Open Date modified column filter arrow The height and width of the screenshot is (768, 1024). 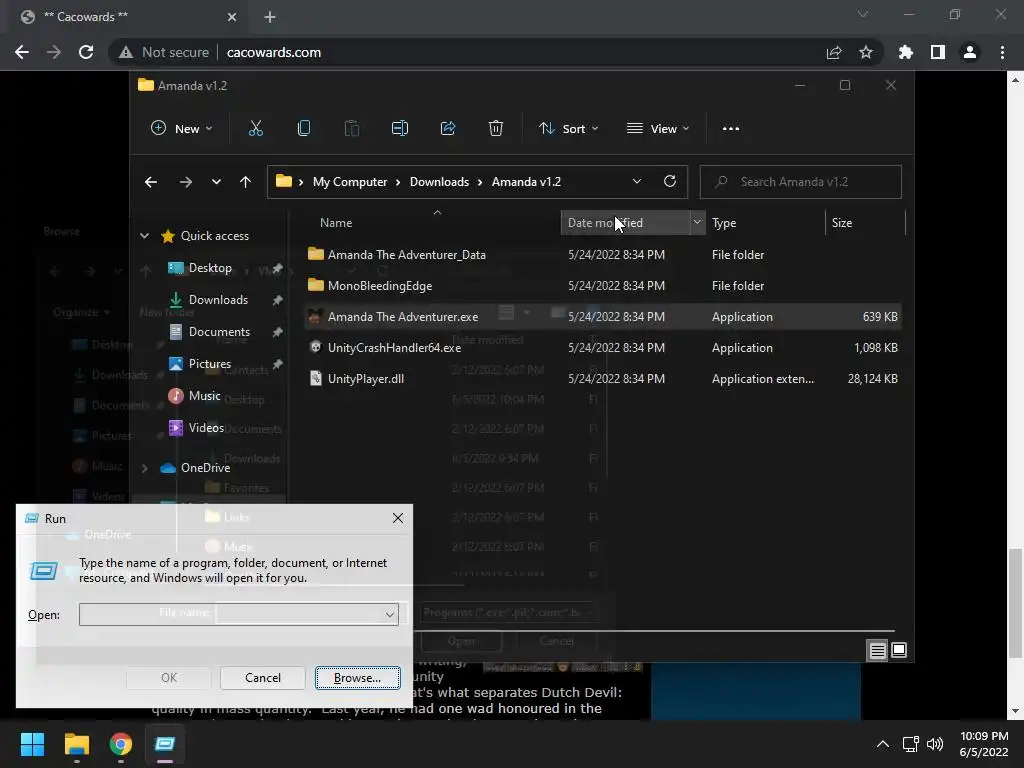(x=697, y=223)
